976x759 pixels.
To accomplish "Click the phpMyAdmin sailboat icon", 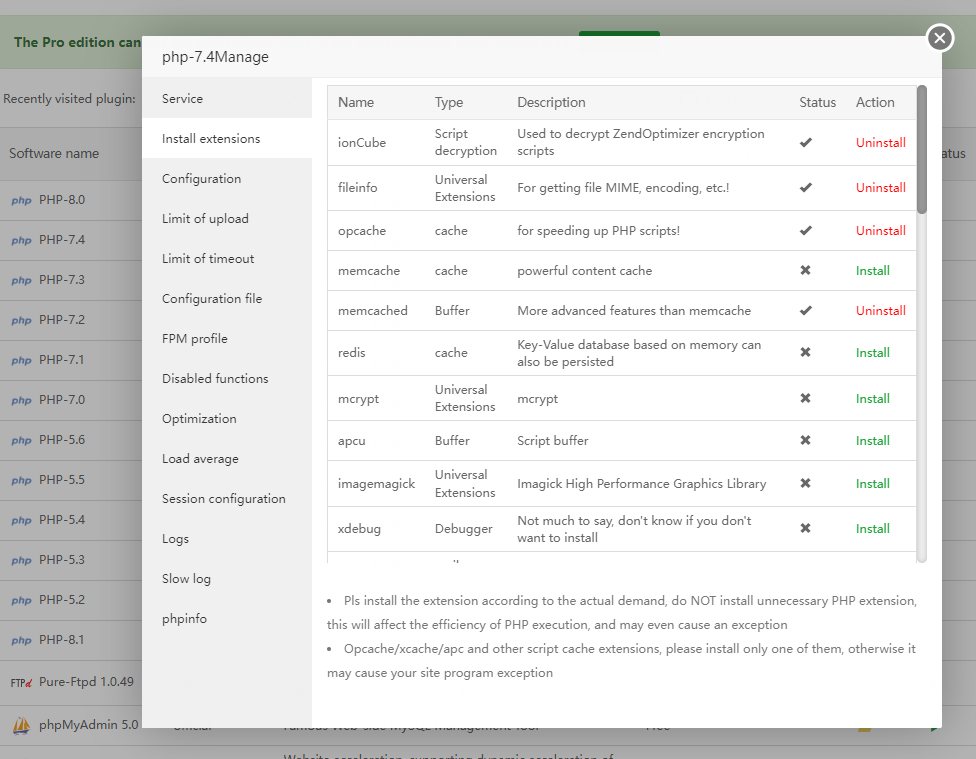I will pos(21,725).
